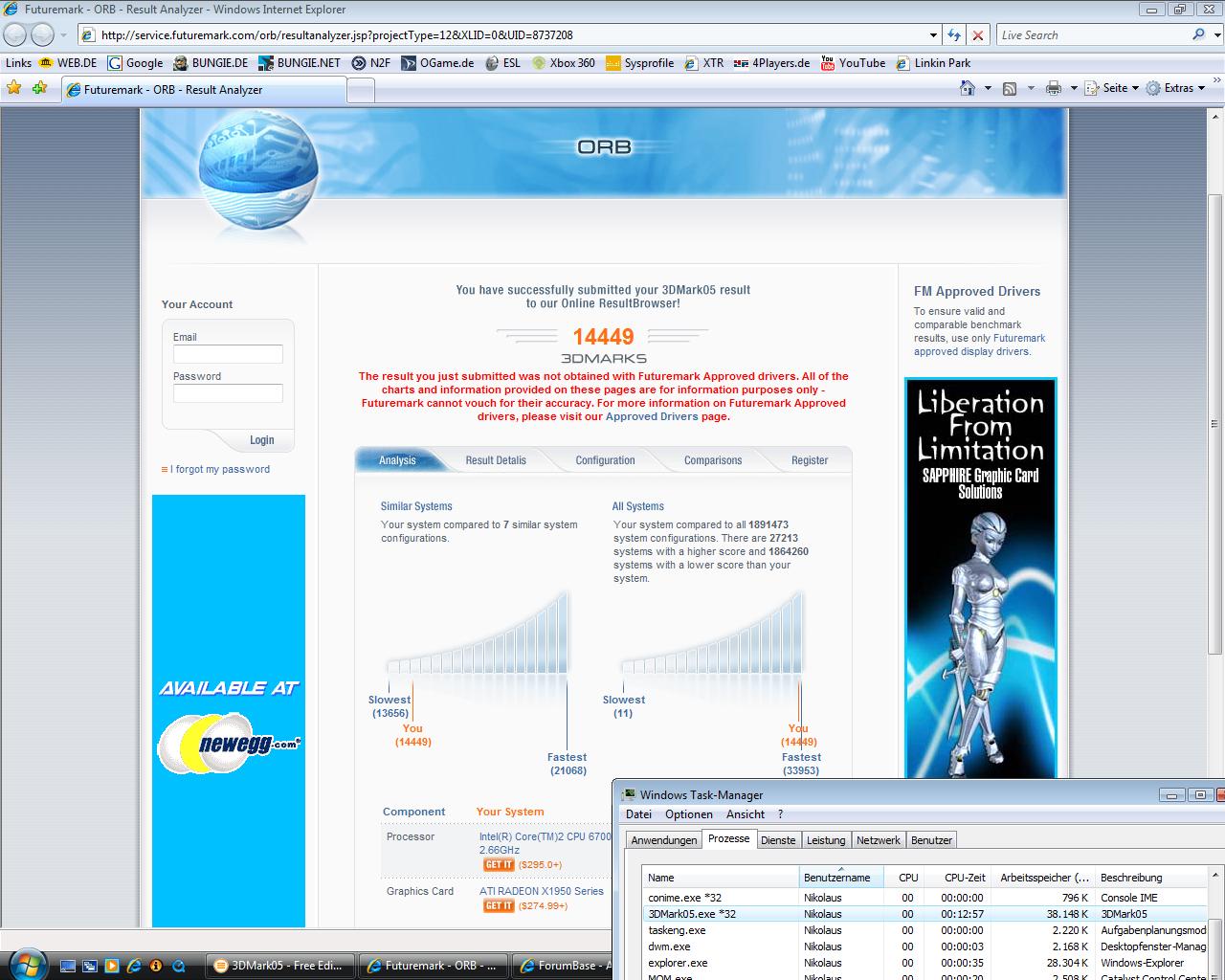Expand the address bar history dropdown
This screenshot has width=1225, height=980.
[933, 35]
